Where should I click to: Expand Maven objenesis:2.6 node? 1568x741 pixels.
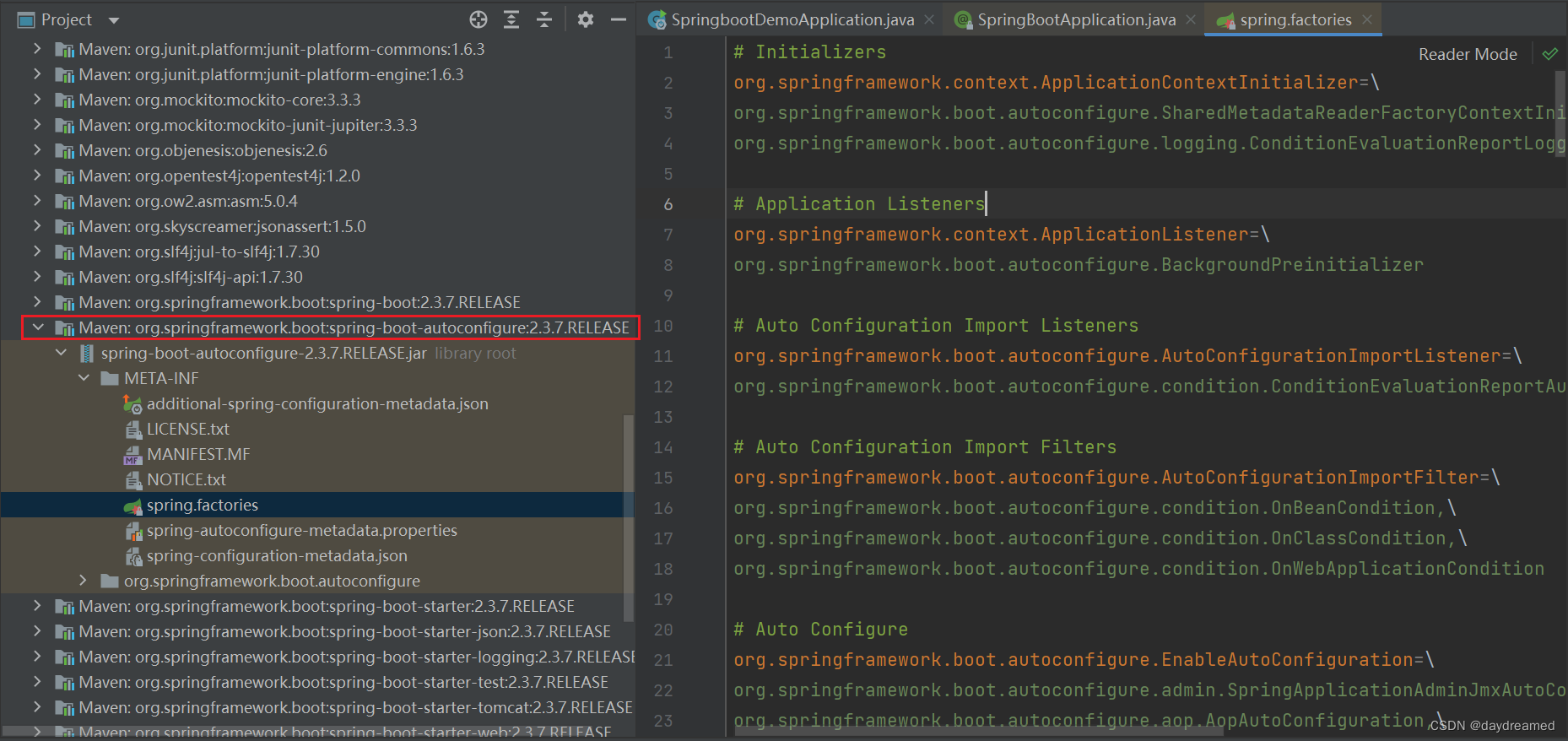pyautogui.click(x=37, y=150)
